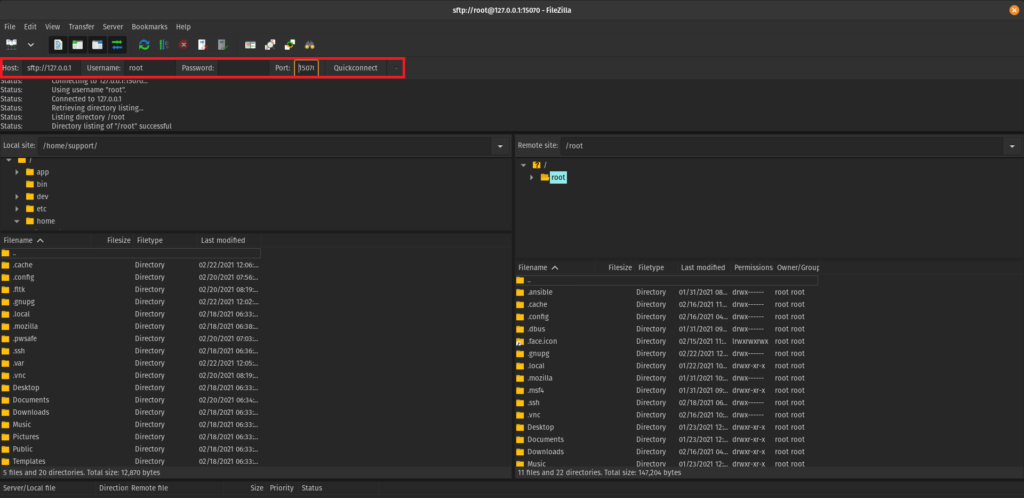This screenshot has width=1024, height=498.
Task: Open the Help menu
Action: [x=184, y=27]
